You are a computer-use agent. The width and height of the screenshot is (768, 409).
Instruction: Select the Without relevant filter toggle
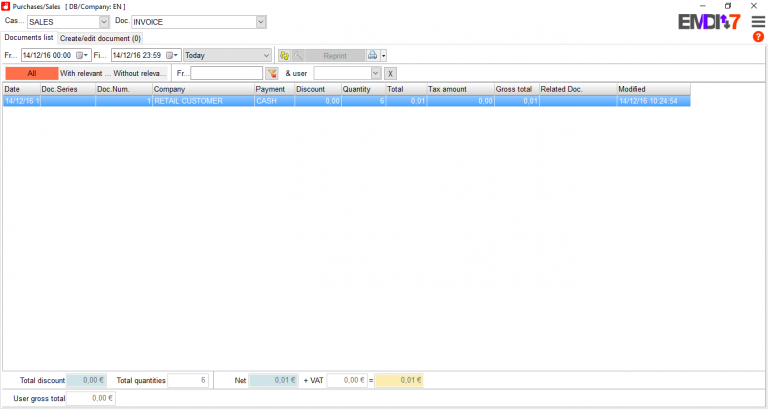(140, 73)
